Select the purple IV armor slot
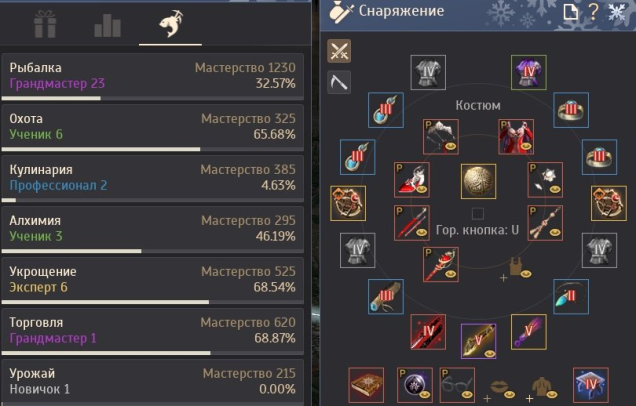 pyautogui.click(x=529, y=72)
